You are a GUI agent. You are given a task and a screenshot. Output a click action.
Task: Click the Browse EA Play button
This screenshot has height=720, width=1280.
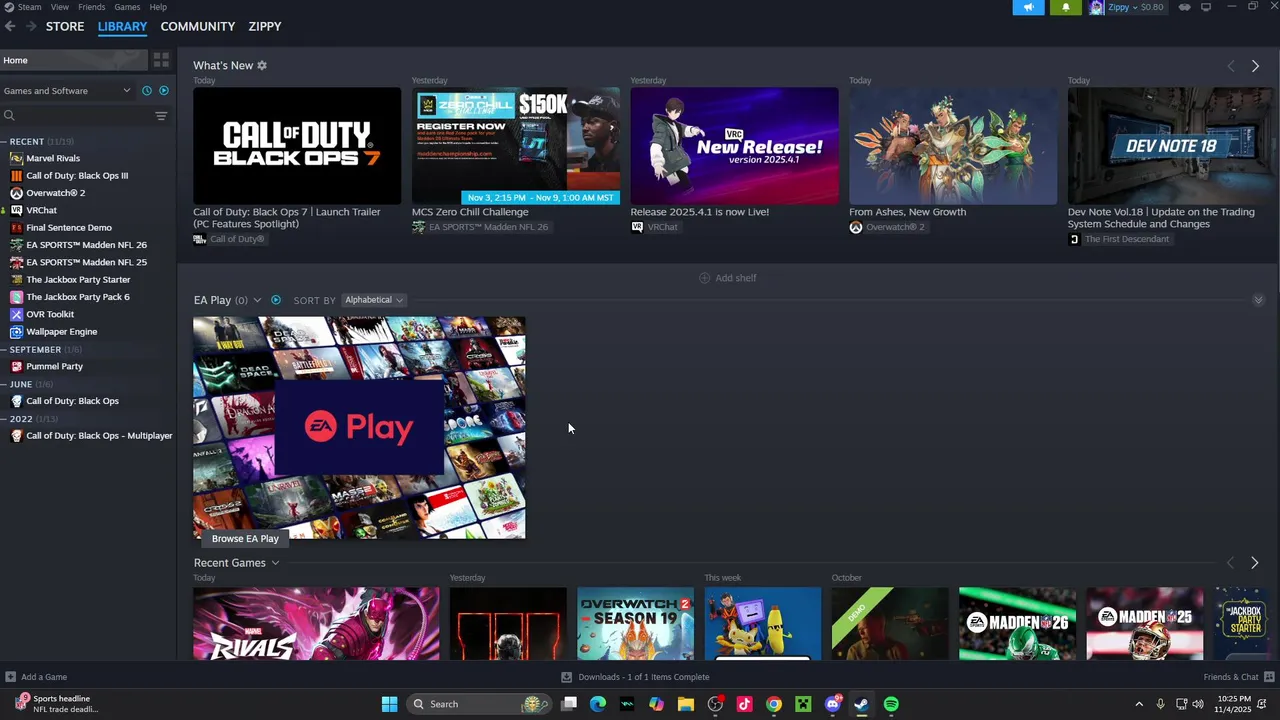(245, 538)
